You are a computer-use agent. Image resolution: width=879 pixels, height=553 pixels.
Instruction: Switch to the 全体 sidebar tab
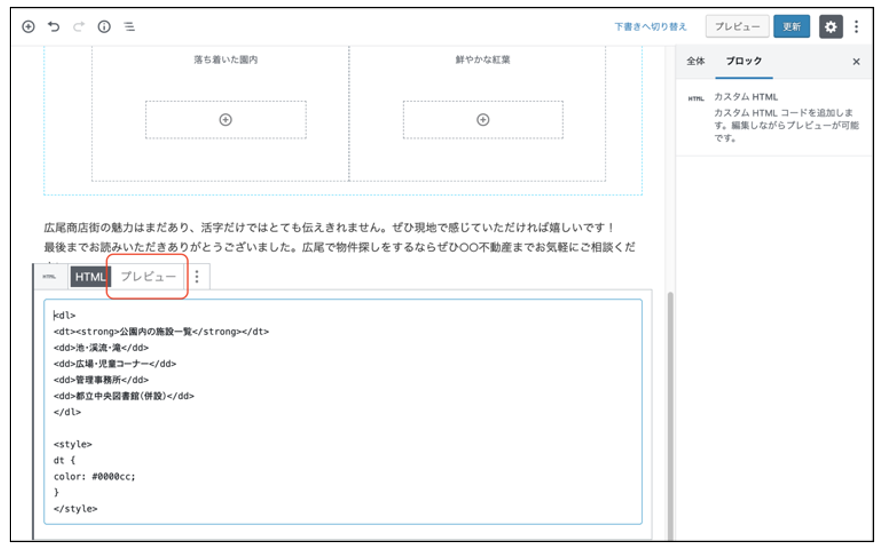[x=695, y=62]
